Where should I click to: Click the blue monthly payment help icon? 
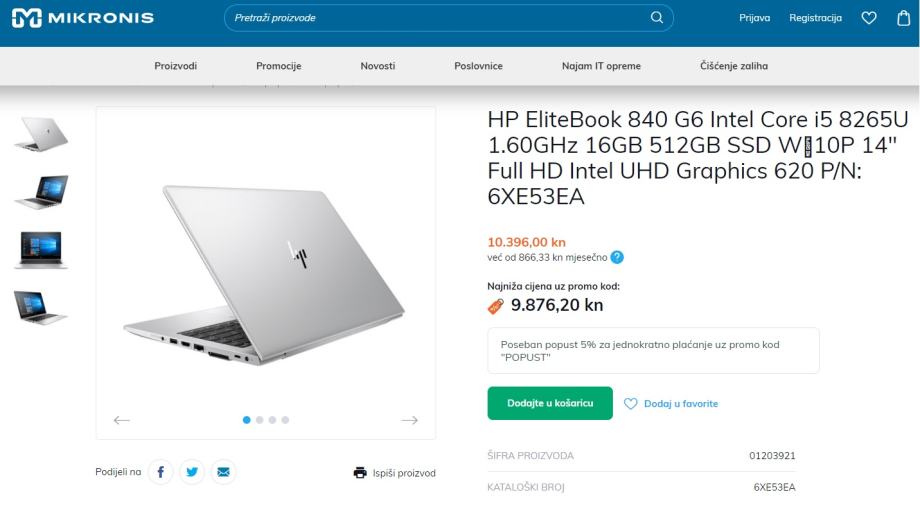617,257
